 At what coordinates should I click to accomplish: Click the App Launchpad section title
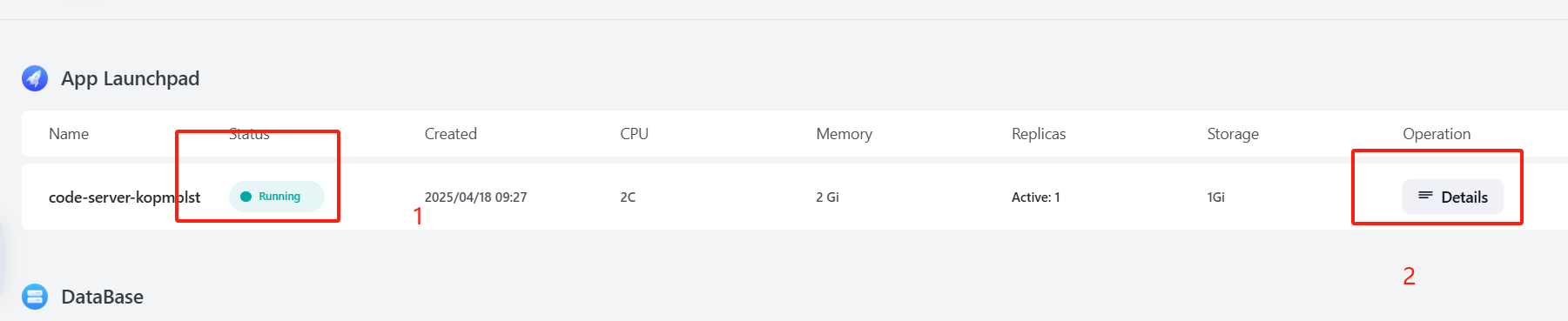pos(130,78)
